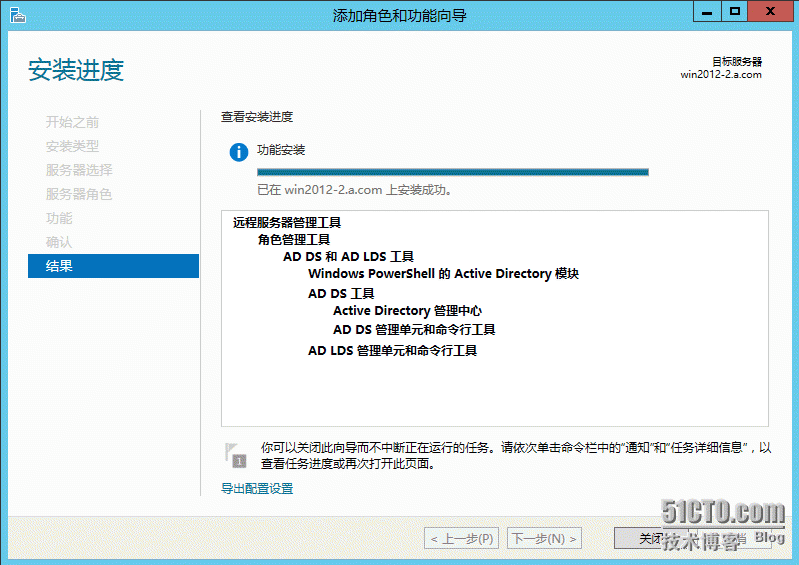Close the wizard with the X button
The height and width of the screenshot is (565, 799).
[x=770, y=12]
